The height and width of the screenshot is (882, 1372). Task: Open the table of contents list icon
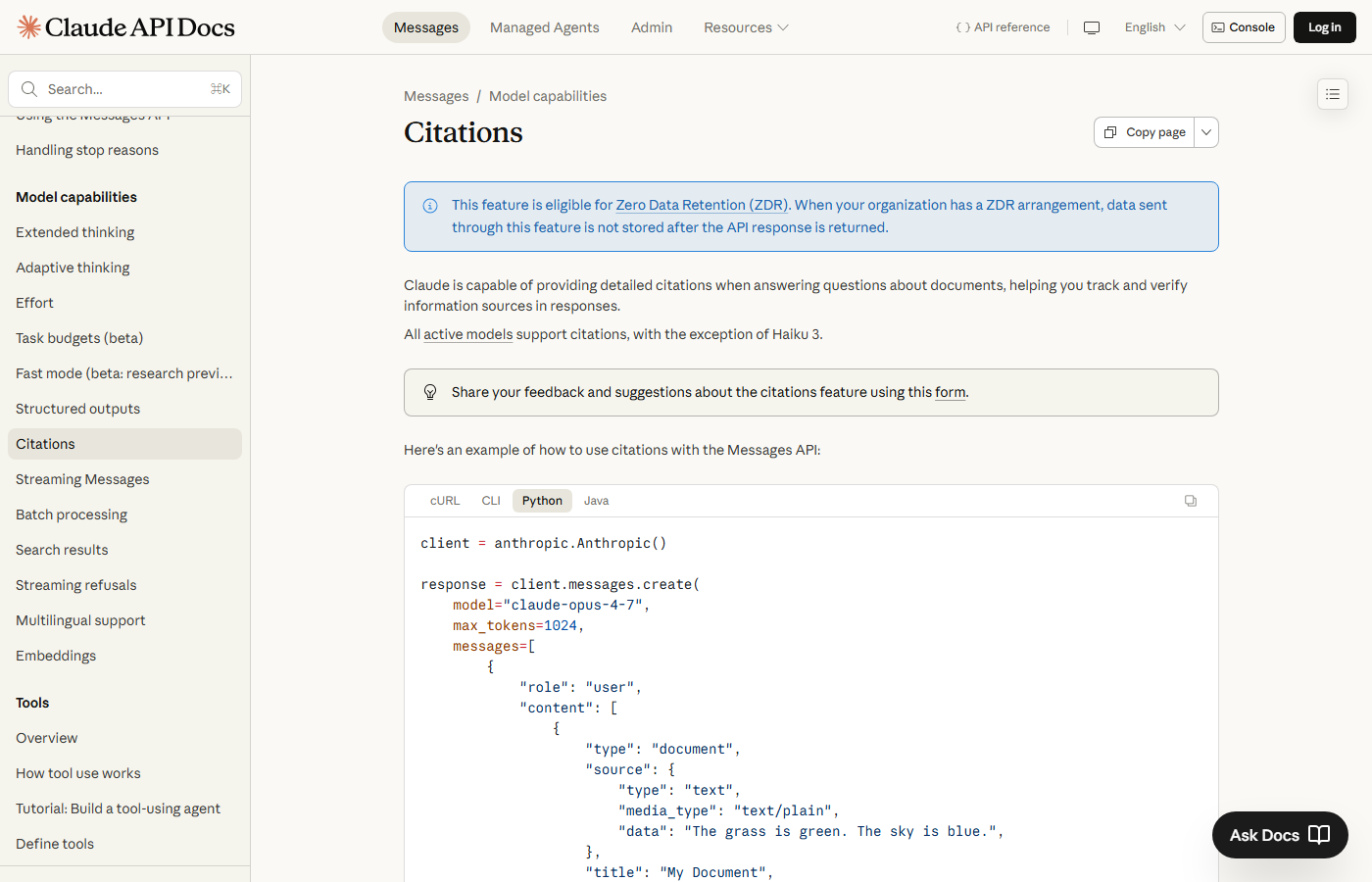(x=1333, y=94)
